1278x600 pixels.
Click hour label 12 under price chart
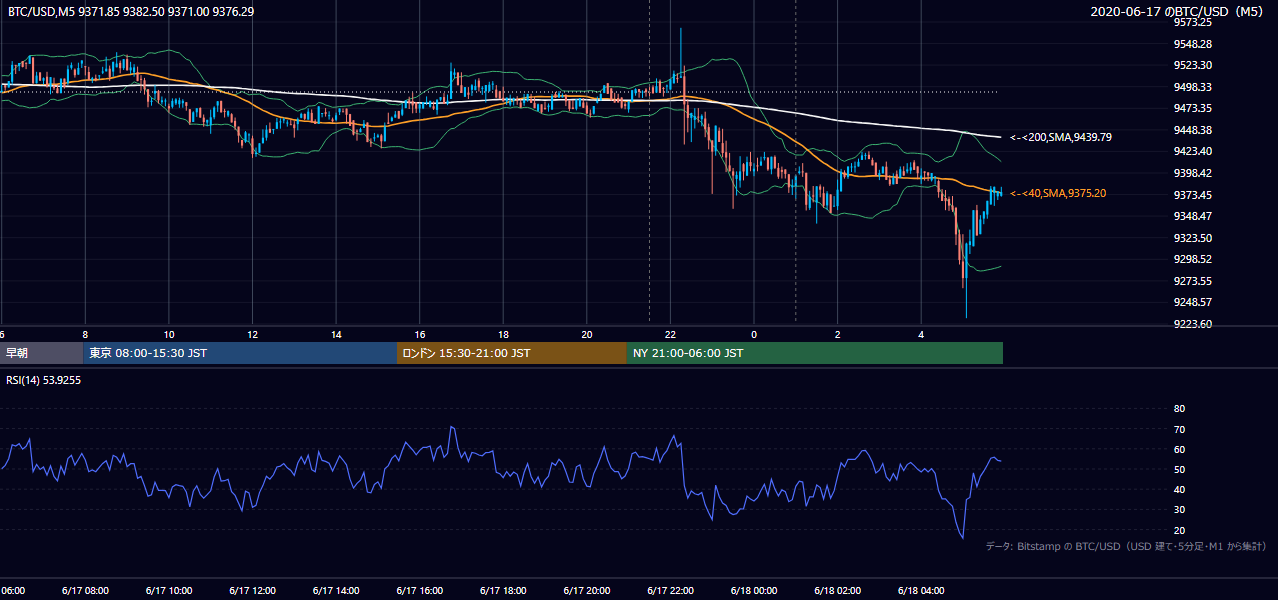click(x=253, y=335)
